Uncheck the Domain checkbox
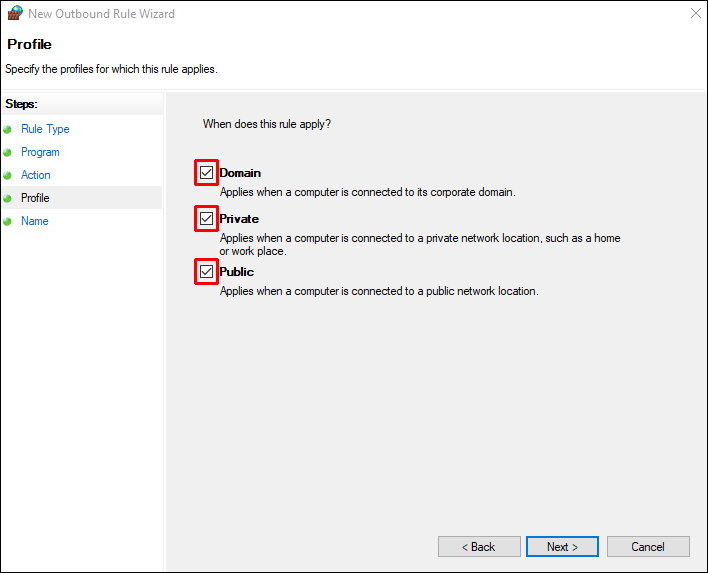 coord(207,173)
